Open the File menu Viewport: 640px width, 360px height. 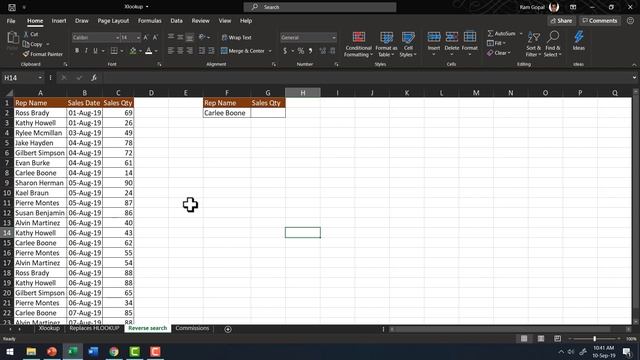coord(11,21)
